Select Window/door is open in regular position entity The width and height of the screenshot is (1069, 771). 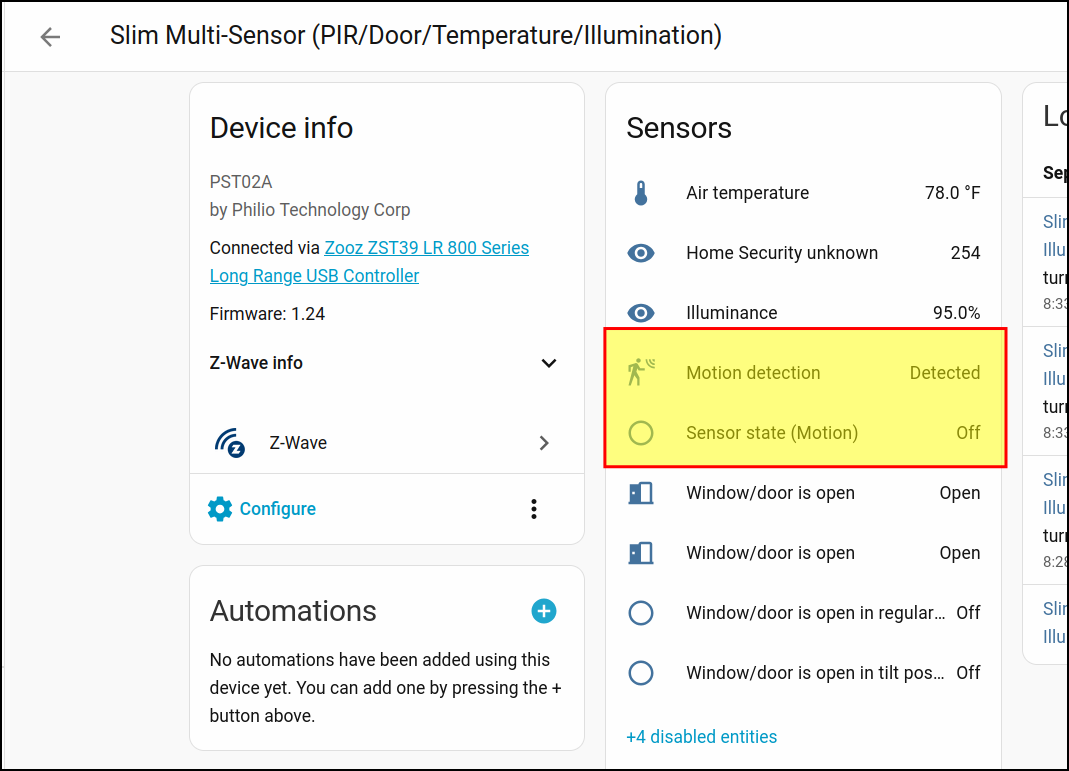814,613
